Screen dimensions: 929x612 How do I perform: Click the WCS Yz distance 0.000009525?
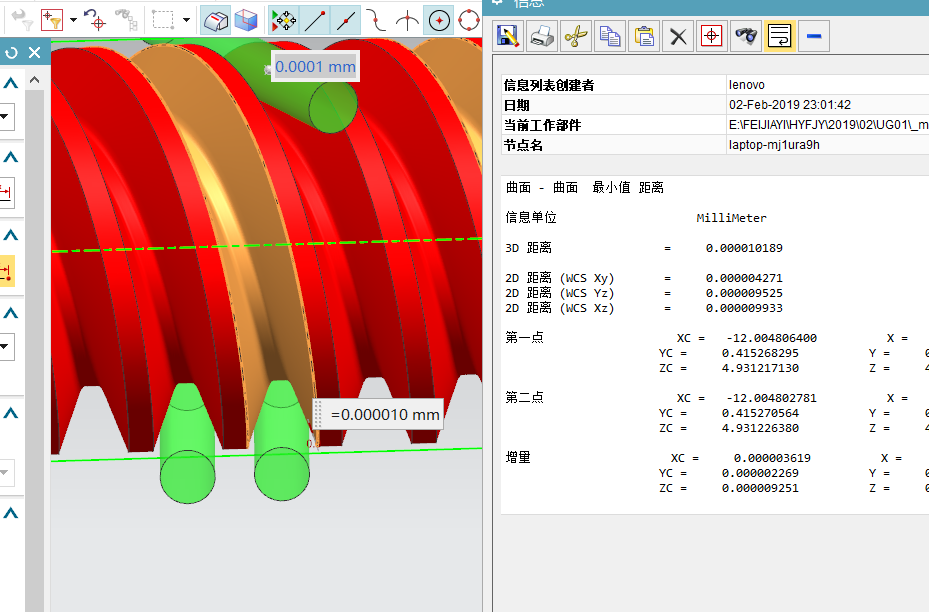[x=744, y=293]
